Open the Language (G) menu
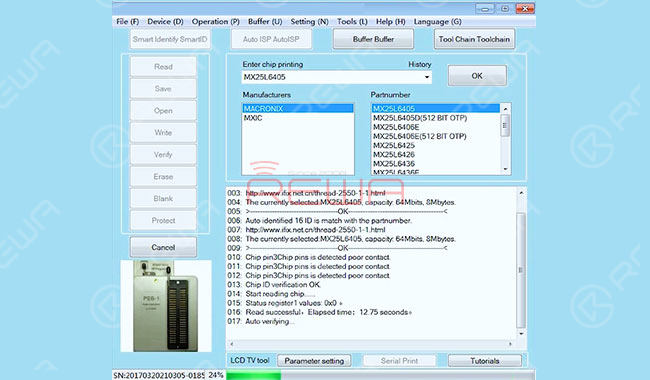 pos(437,22)
